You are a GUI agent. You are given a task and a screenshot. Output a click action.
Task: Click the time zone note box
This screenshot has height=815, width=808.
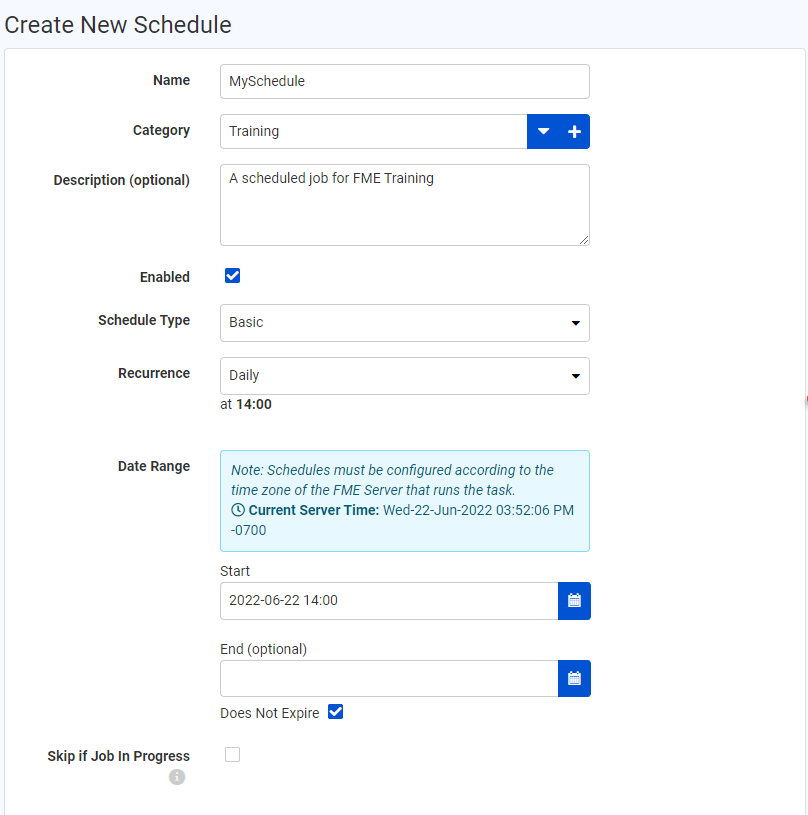pyautogui.click(x=404, y=500)
